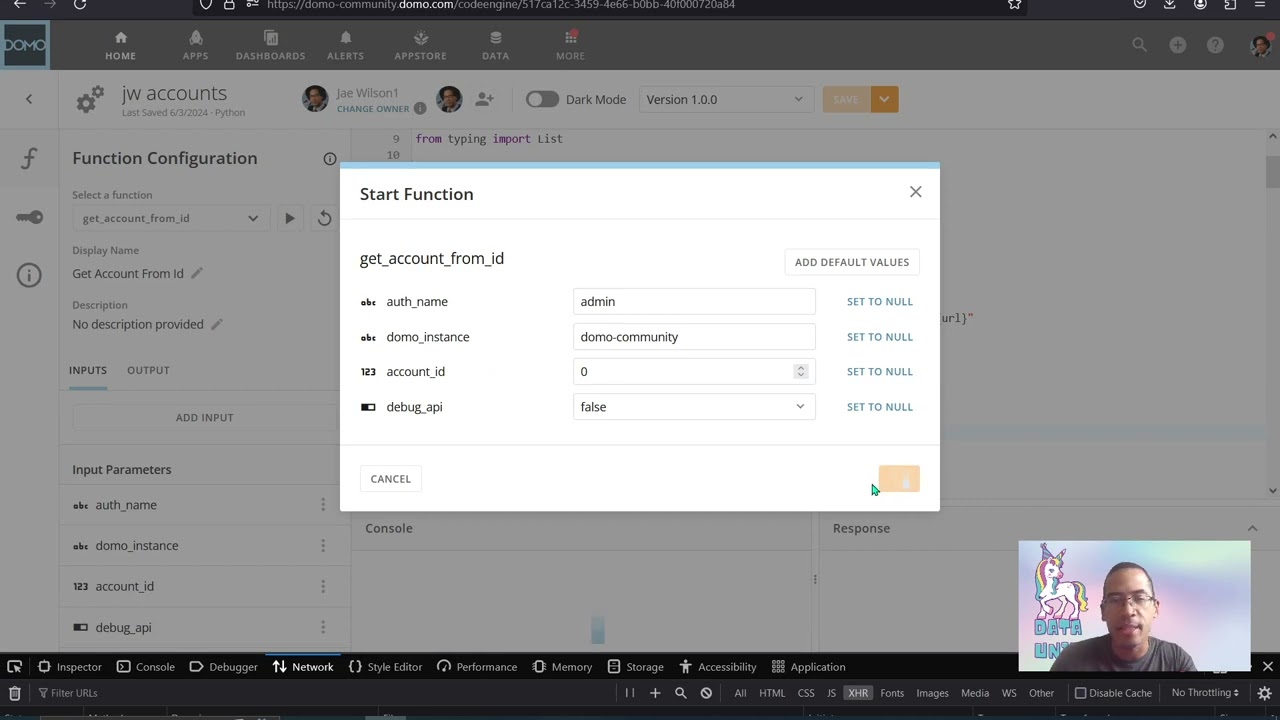Switch to the OUTPUT tab
This screenshot has height=720, width=1280.
click(x=148, y=370)
